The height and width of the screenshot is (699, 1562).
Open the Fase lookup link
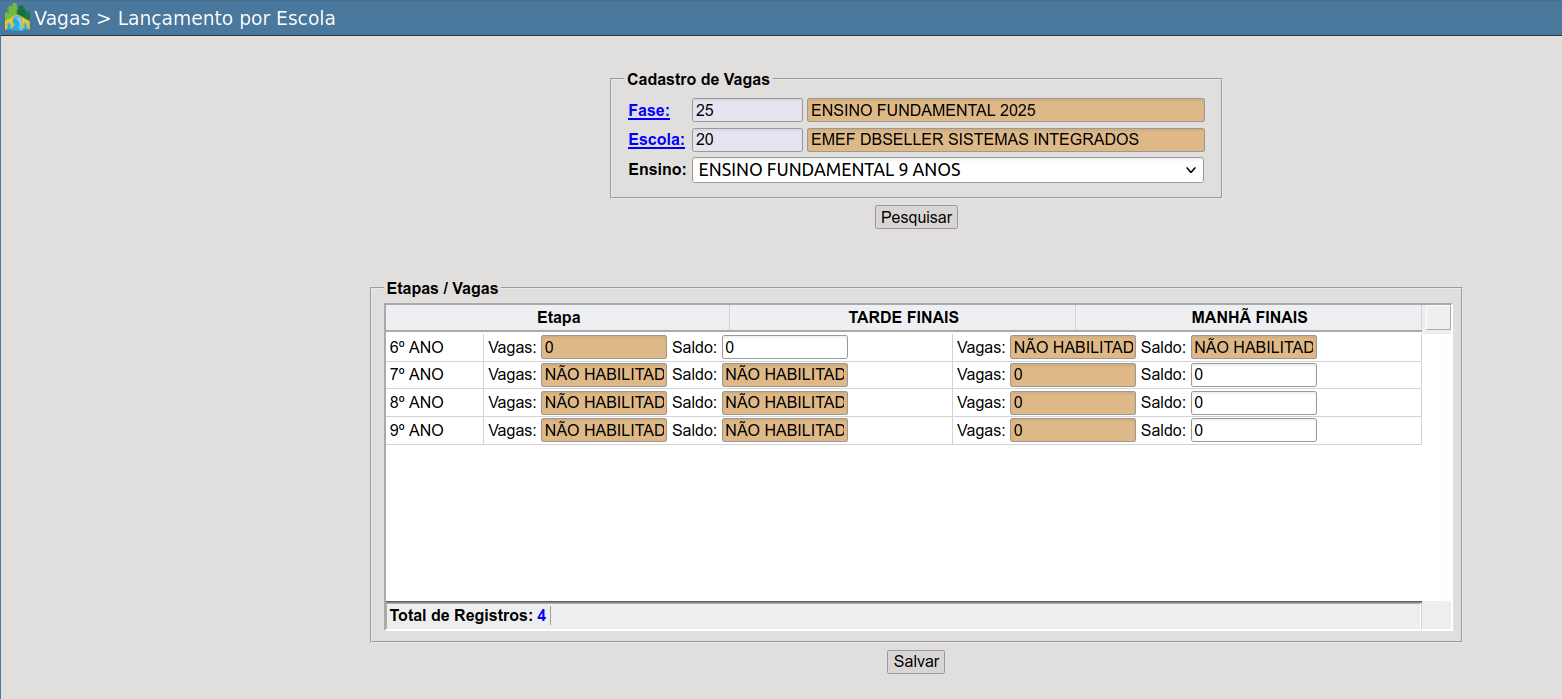(648, 110)
